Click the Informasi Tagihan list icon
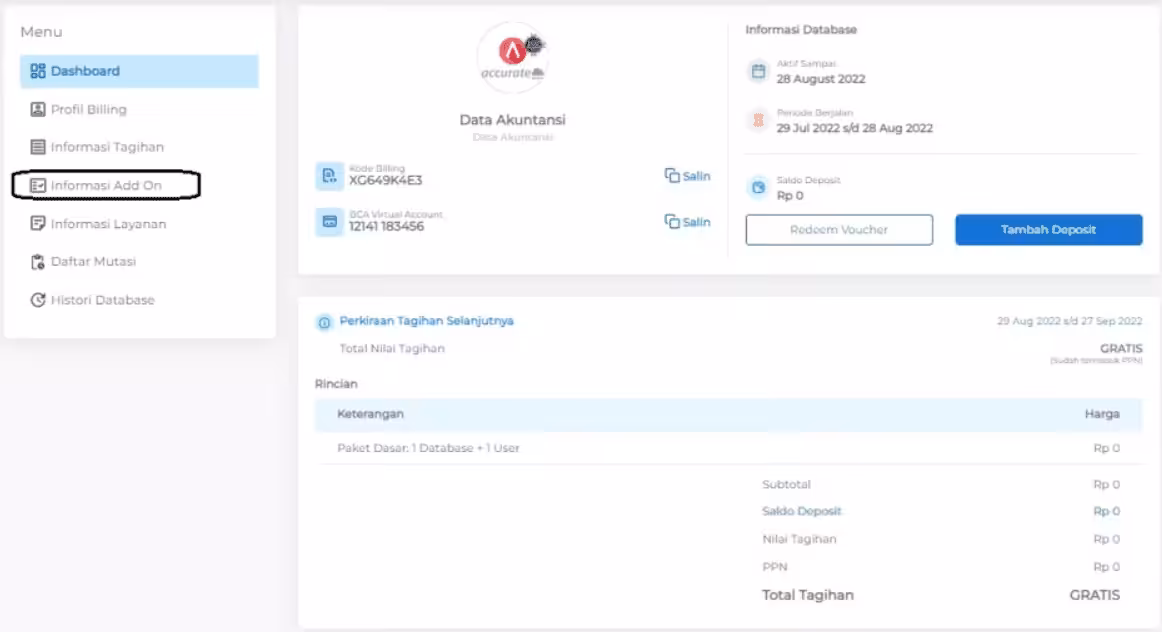The height and width of the screenshot is (632, 1162). (38, 147)
